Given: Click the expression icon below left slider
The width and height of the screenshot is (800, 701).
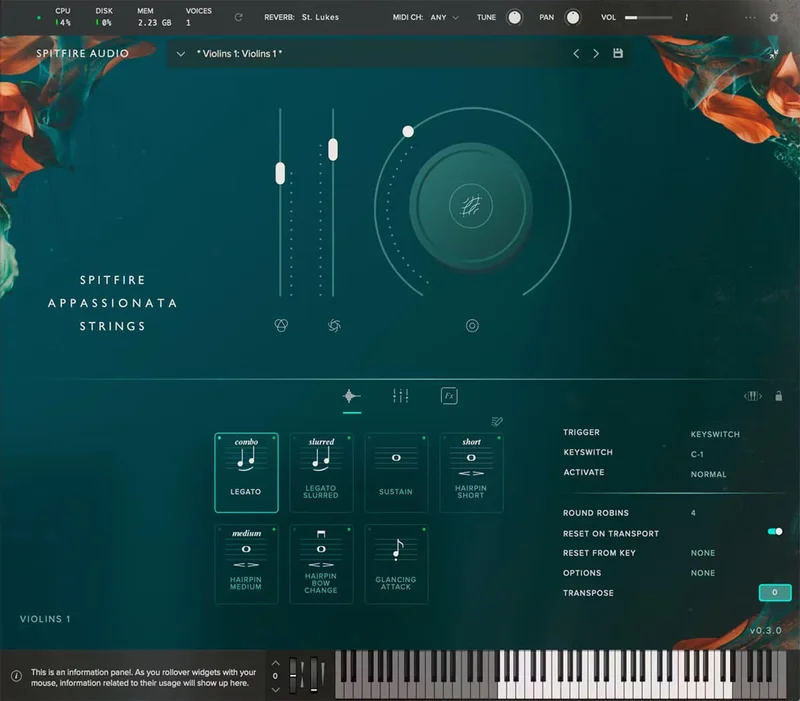Looking at the screenshot, I should [x=281, y=325].
